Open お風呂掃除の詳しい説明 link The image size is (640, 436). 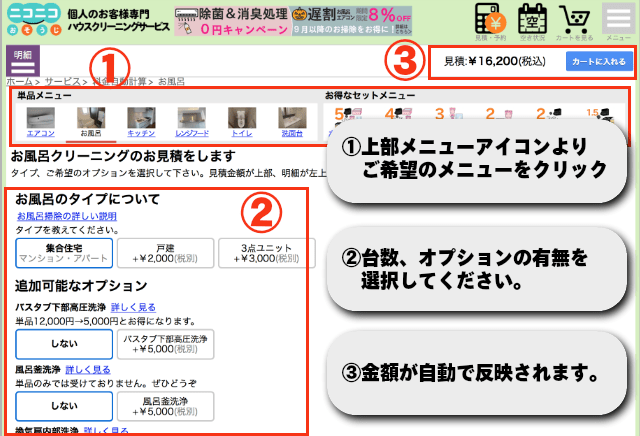coord(66,216)
